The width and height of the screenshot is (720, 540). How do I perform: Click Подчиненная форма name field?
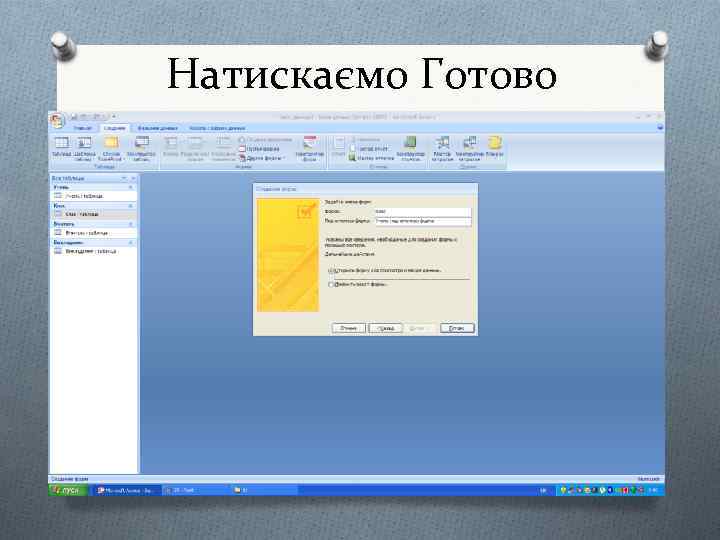click(x=423, y=221)
